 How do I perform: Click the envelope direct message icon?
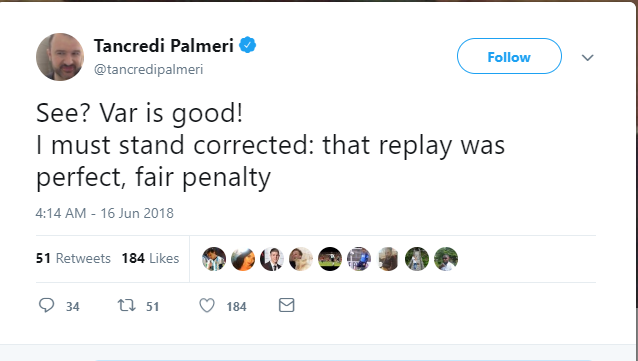286,305
